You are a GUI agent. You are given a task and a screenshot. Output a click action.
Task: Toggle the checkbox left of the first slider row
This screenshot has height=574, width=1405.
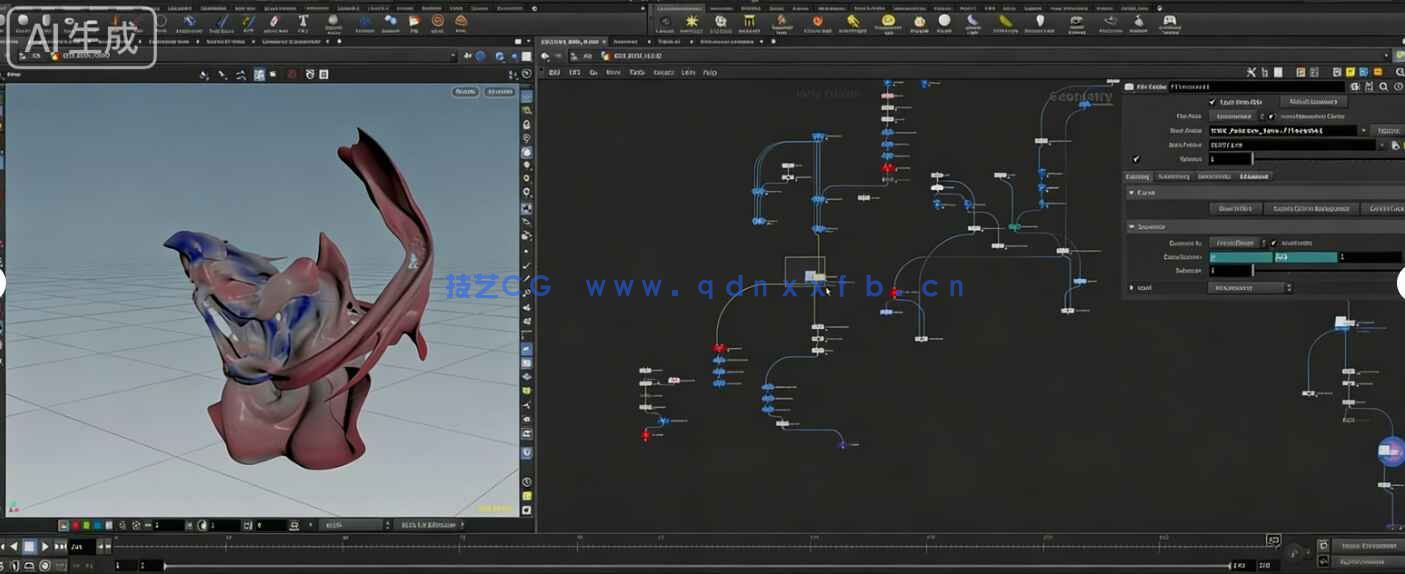click(x=1136, y=159)
